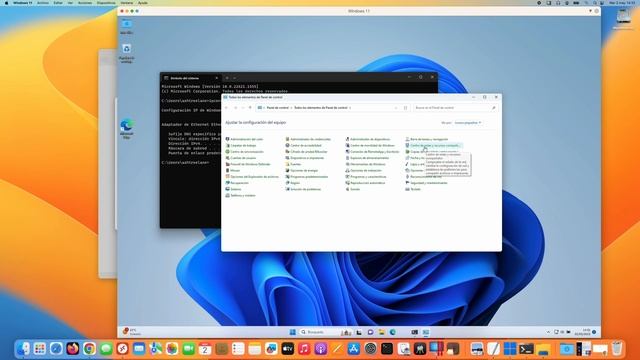Open Administrador de credenciales
Image resolution: width=640 pixels, height=360 pixels.
308,139
